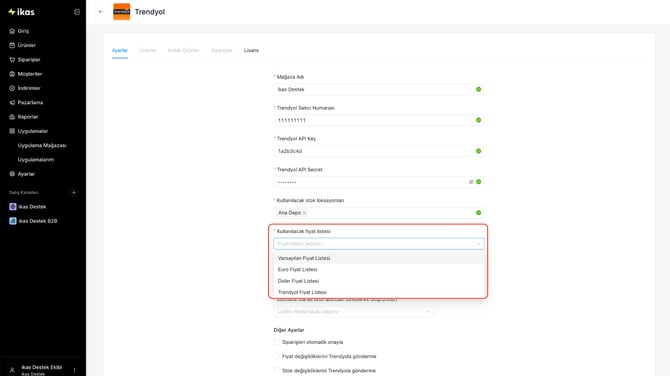Viewport: 670px width, 376px height.
Task: Click the Mağaza Adı input field
Action: pos(379,89)
